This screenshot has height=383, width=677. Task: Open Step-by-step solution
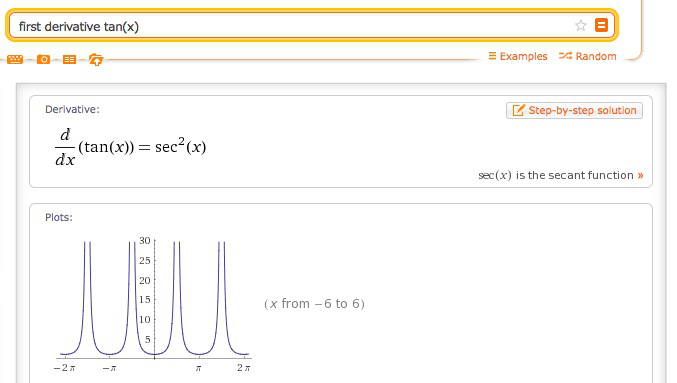tap(574, 111)
